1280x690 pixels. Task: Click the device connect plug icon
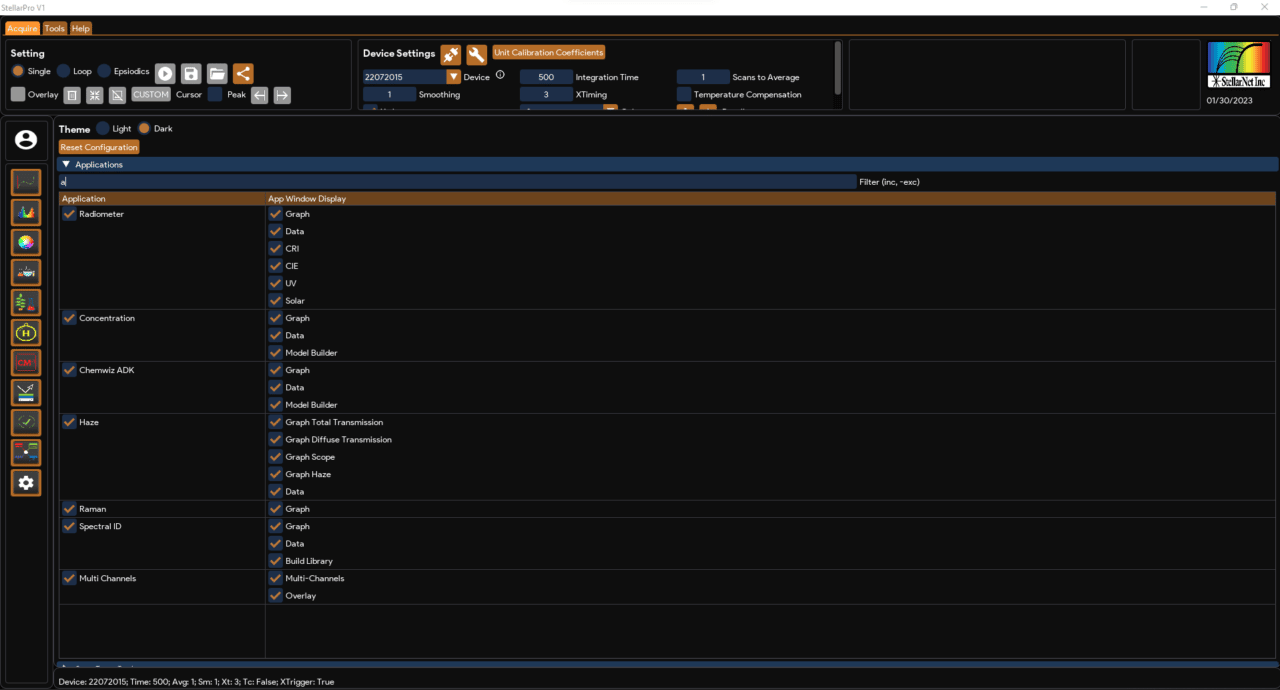[x=449, y=53]
